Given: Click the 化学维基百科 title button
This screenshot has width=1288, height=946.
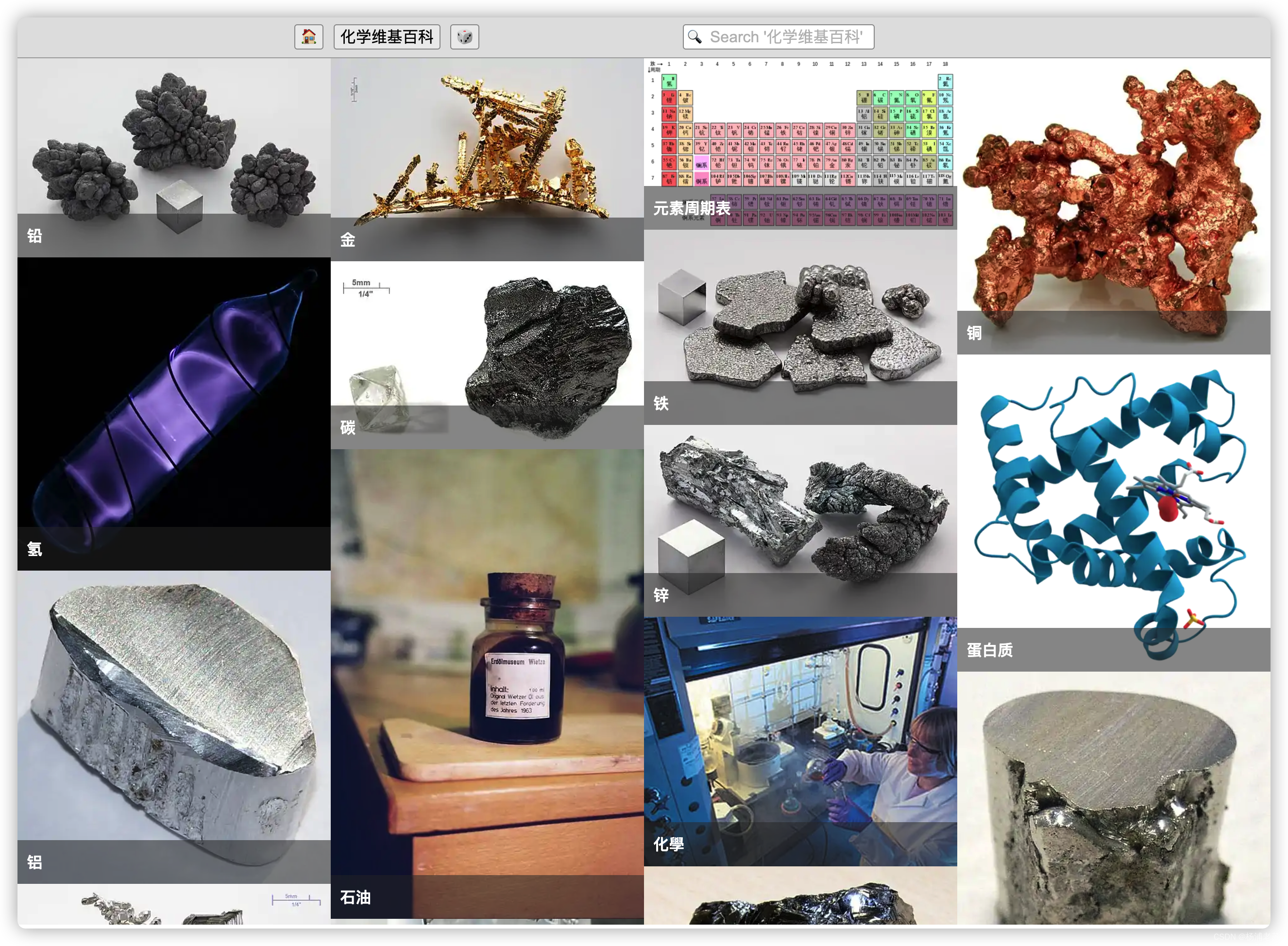Looking at the screenshot, I should click(x=387, y=37).
